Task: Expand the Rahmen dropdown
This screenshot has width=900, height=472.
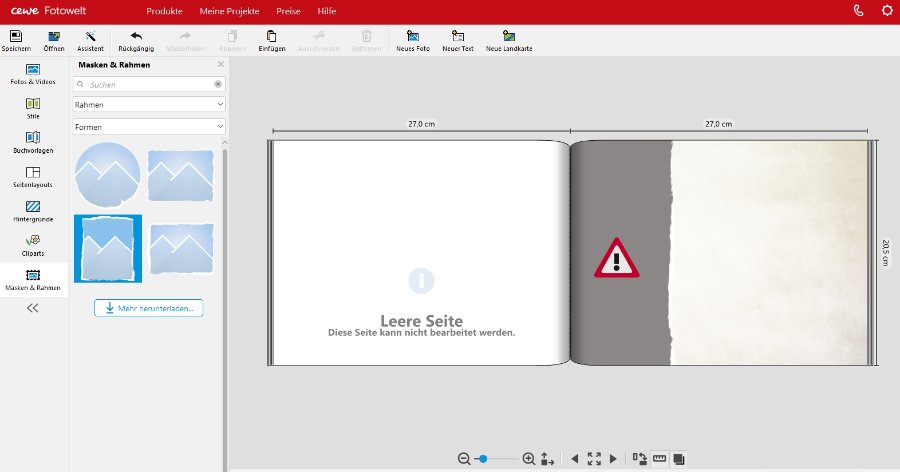Action: point(149,104)
